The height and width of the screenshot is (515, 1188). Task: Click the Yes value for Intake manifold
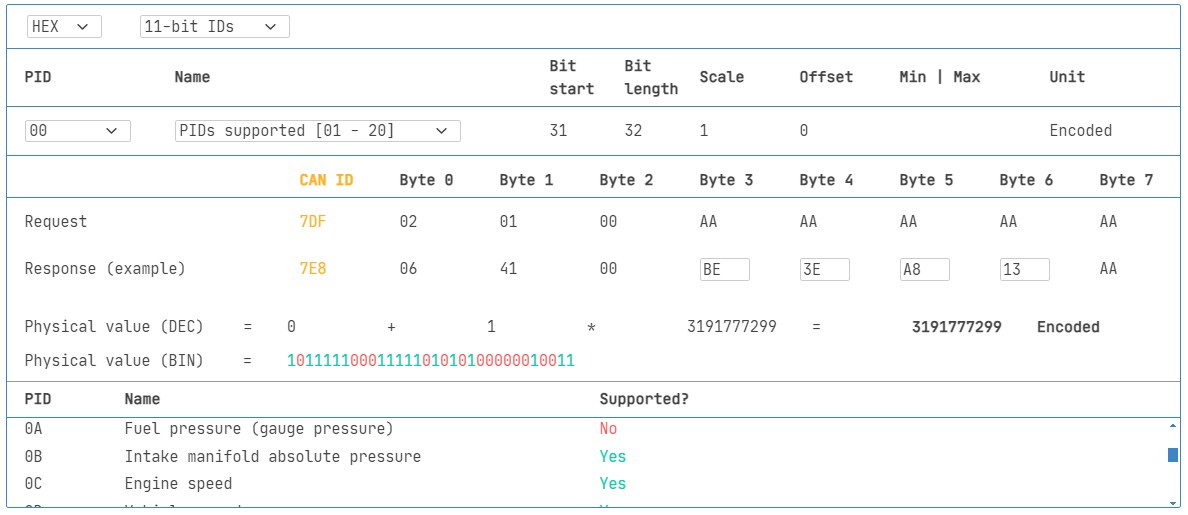click(613, 457)
